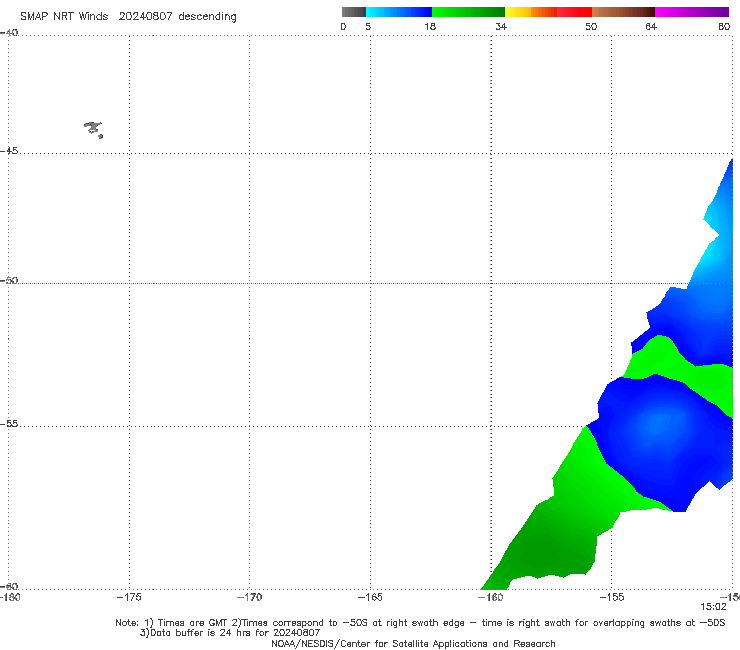The height and width of the screenshot is (650, 740).
Task: Click the cyan-blue segment of the color bar
Action: (x=399, y=12)
